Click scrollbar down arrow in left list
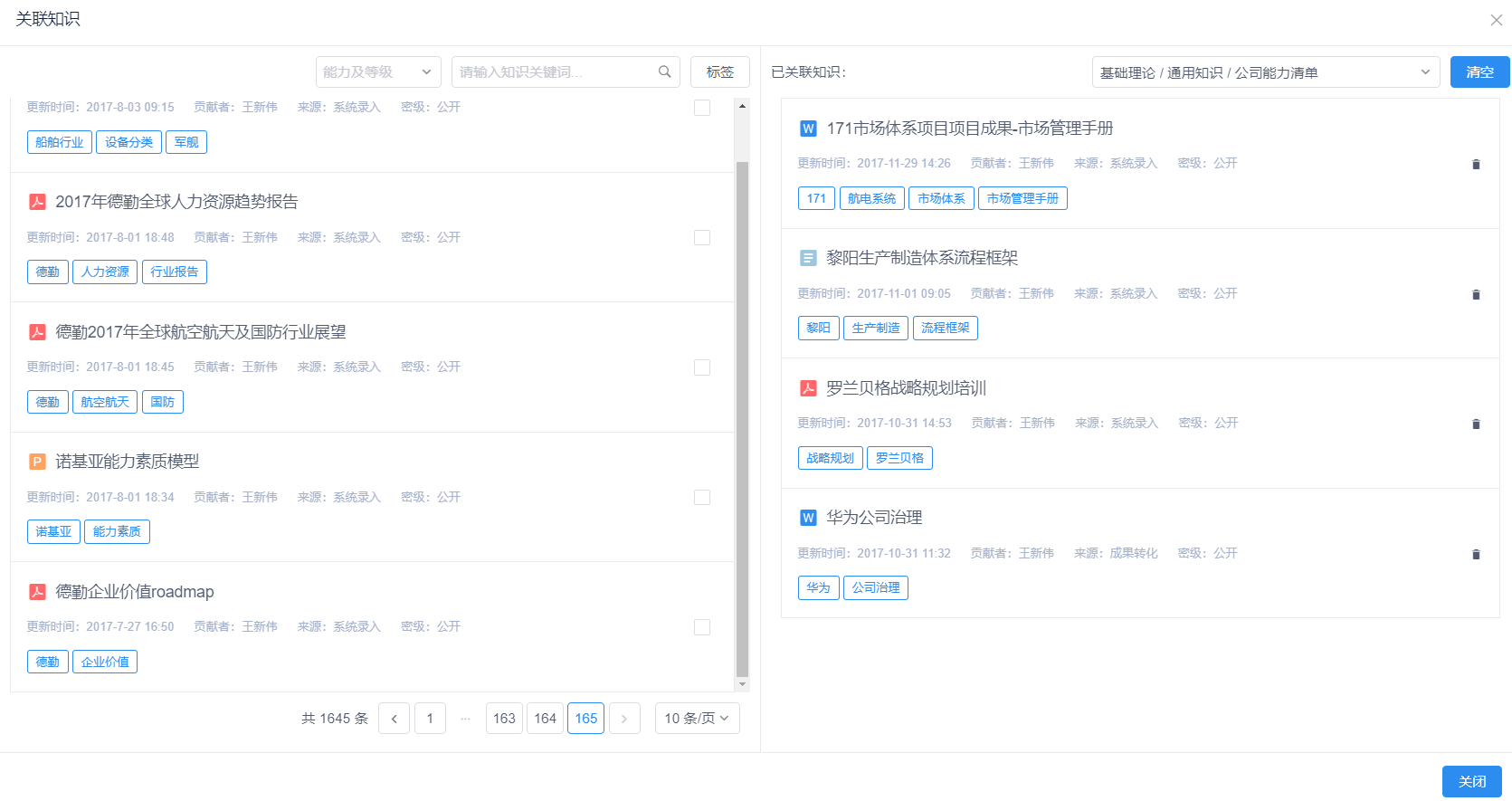 [x=742, y=685]
